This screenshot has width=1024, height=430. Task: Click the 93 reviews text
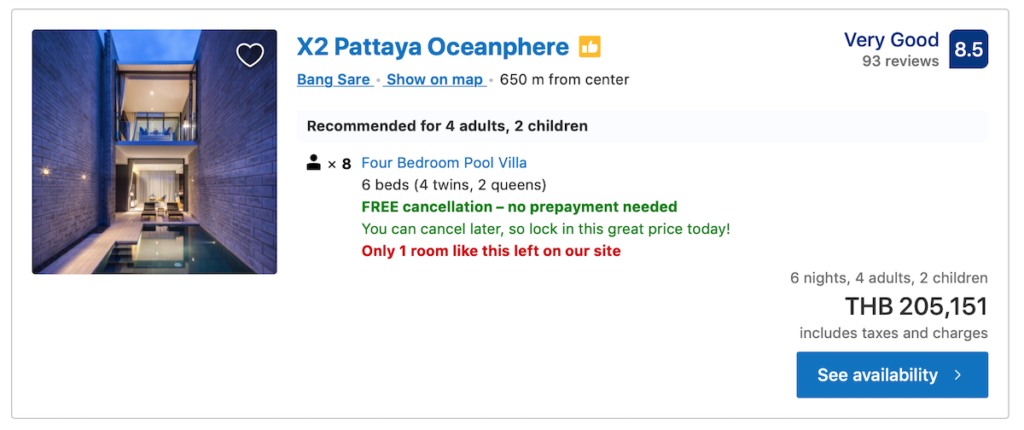point(901,61)
